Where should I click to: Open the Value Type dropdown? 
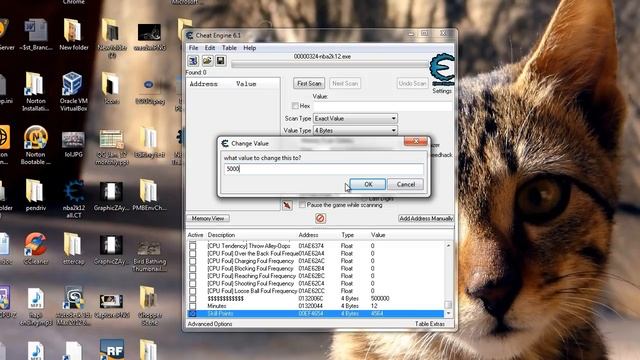[355, 131]
